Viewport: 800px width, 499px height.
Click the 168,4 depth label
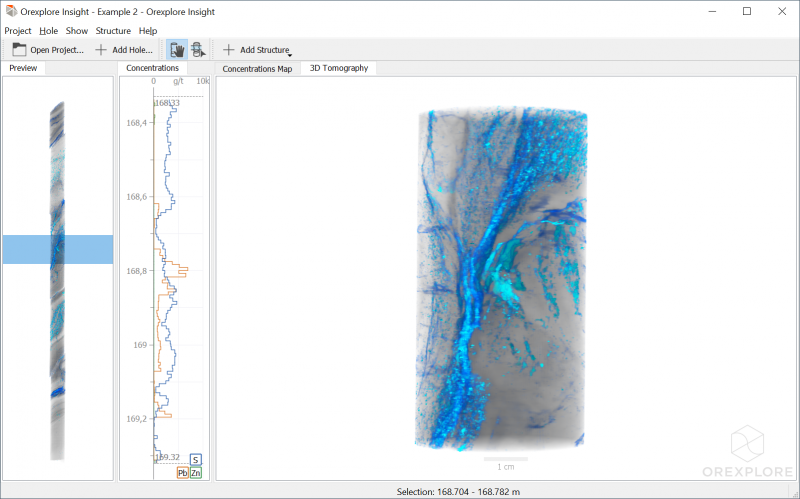(137, 123)
